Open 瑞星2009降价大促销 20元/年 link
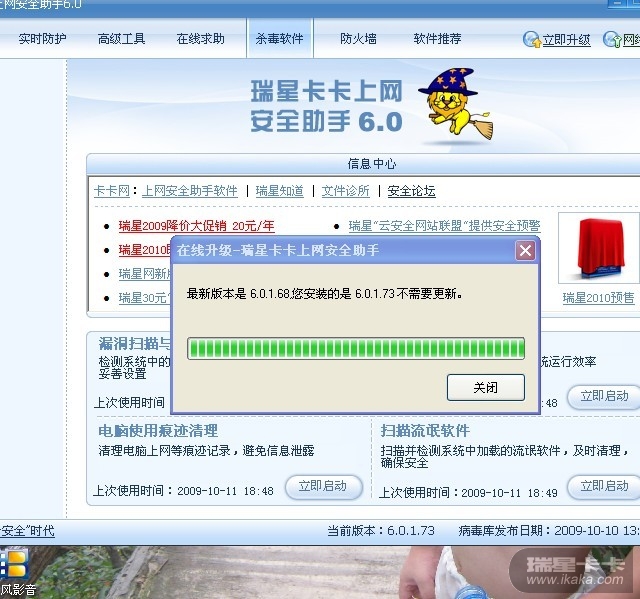Image resolution: width=640 pixels, height=599 pixels. click(x=196, y=226)
